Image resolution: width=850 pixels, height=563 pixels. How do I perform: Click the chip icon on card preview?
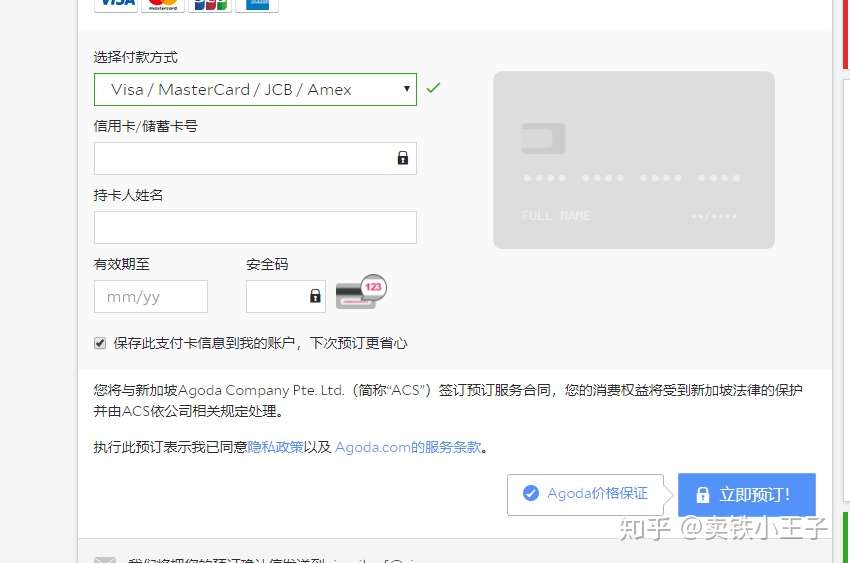coord(543,138)
